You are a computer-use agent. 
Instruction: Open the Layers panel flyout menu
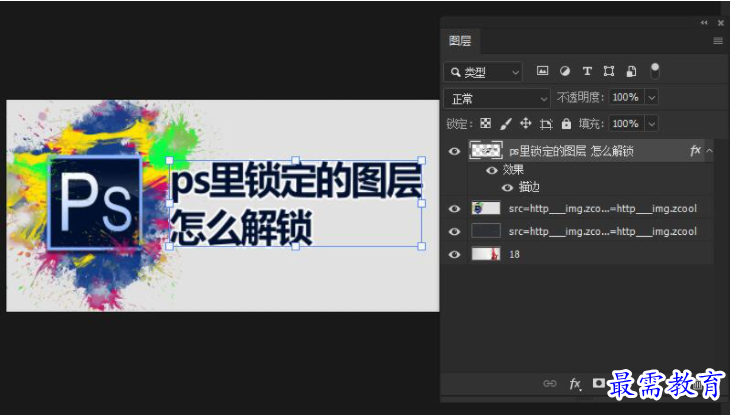coord(718,41)
